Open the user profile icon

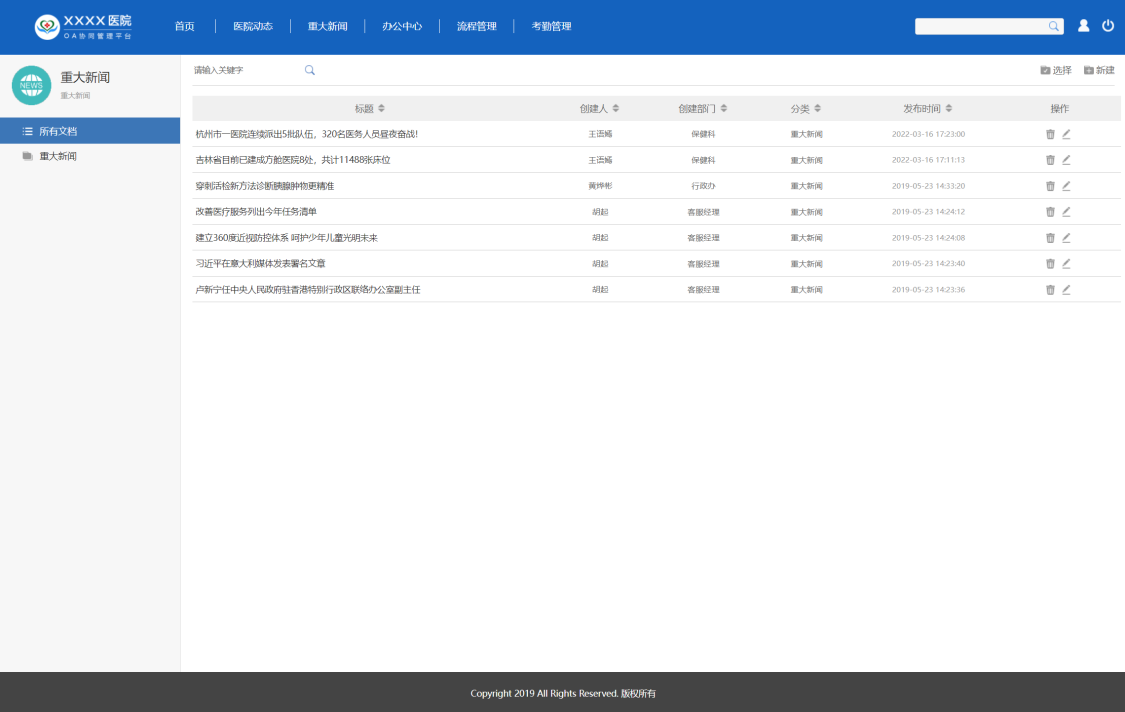pos(1083,26)
